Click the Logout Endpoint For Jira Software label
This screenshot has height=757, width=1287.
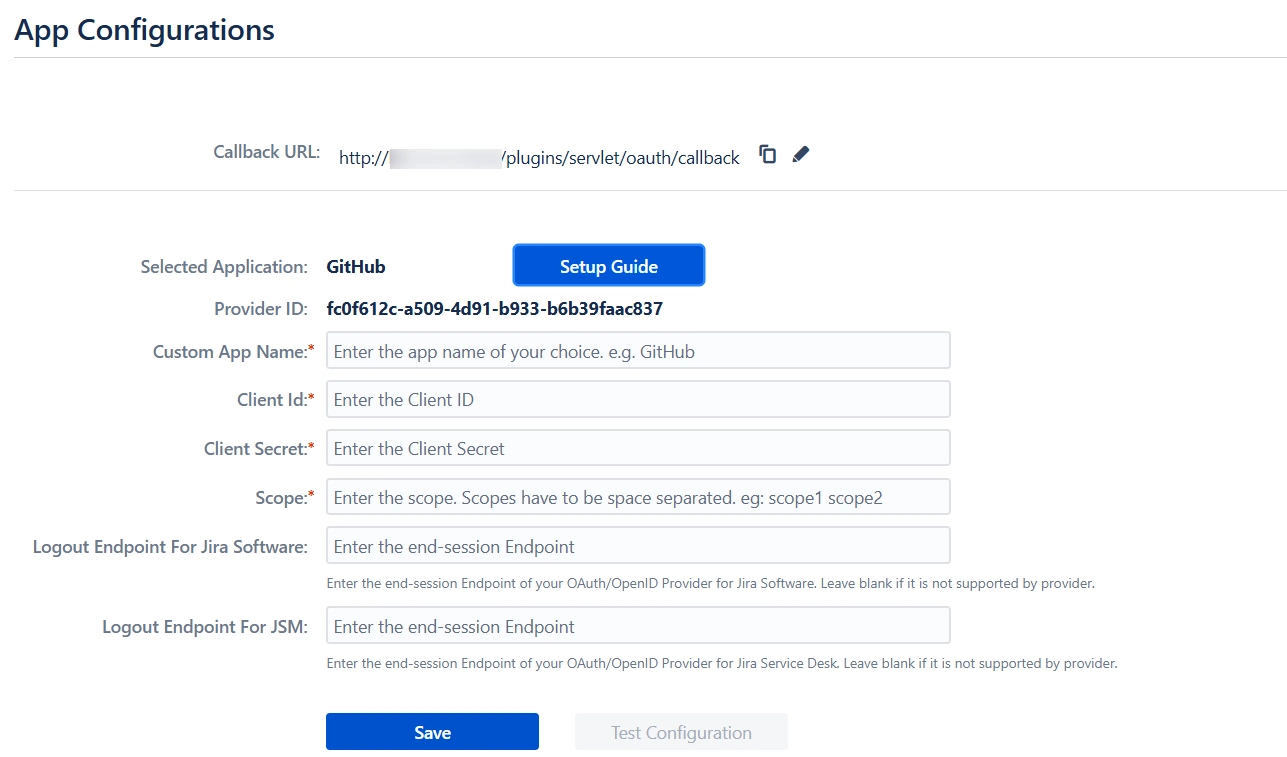[x=170, y=546]
